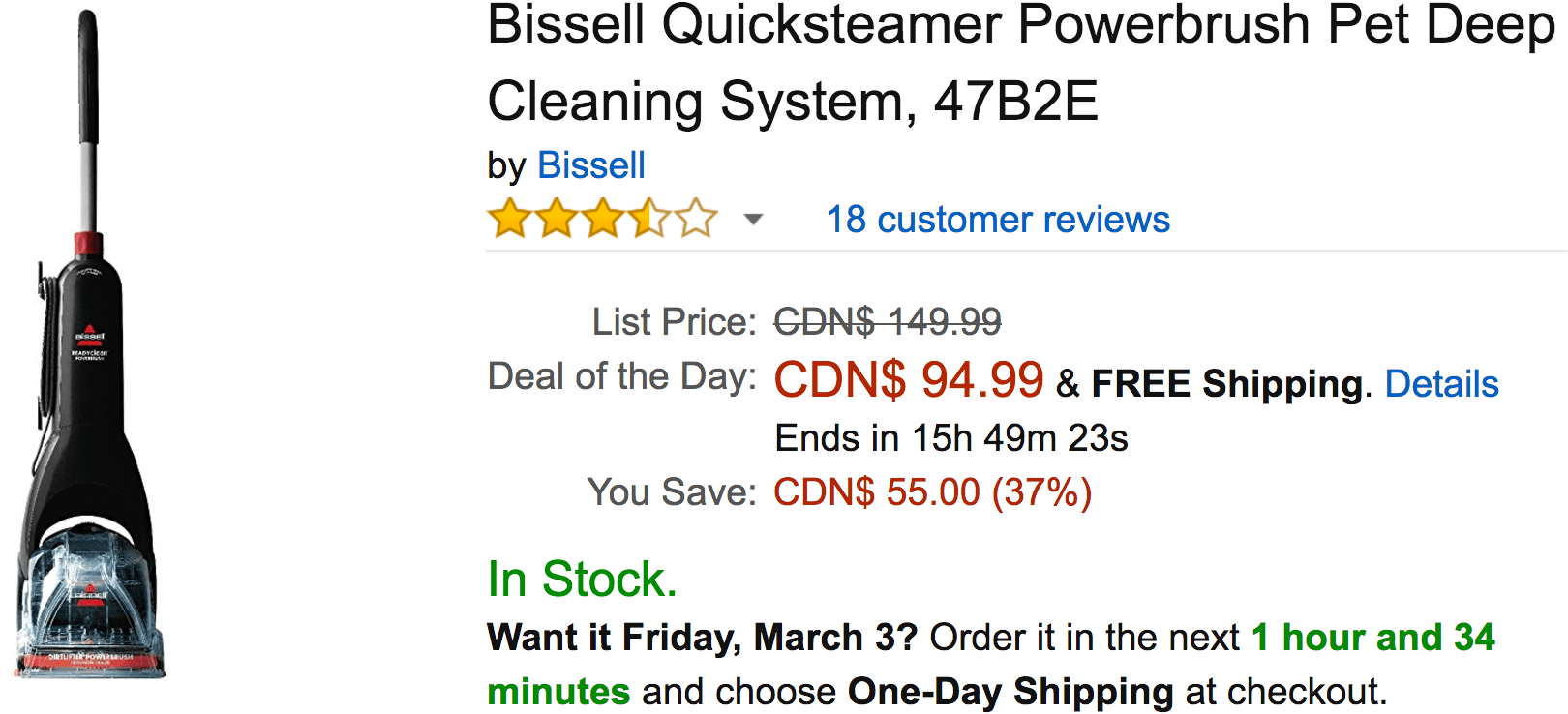1568x714 pixels.
Task: Expand the star rating breakdown arrow
Action: 753,220
